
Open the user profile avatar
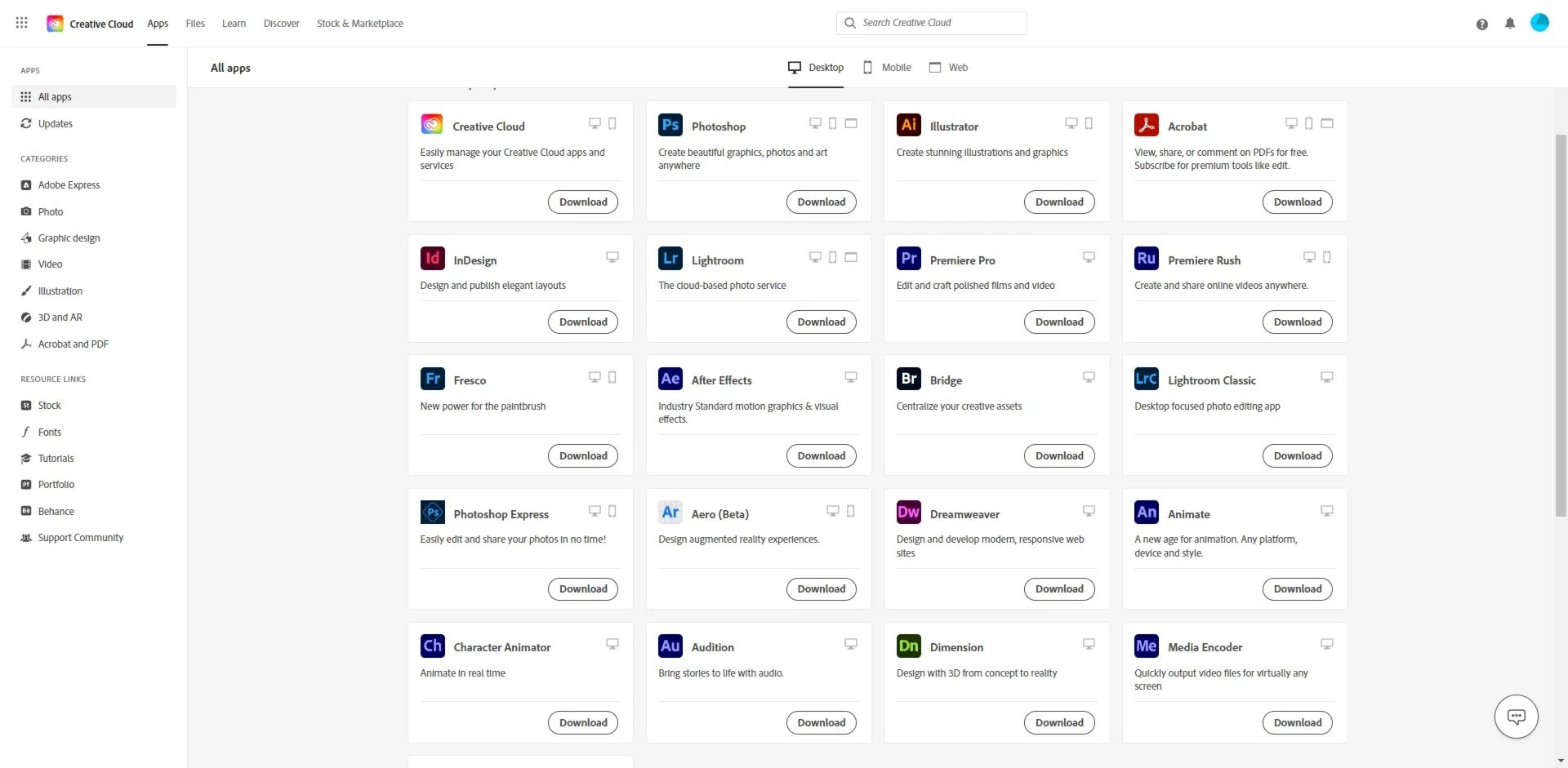[x=1539, y=23]
